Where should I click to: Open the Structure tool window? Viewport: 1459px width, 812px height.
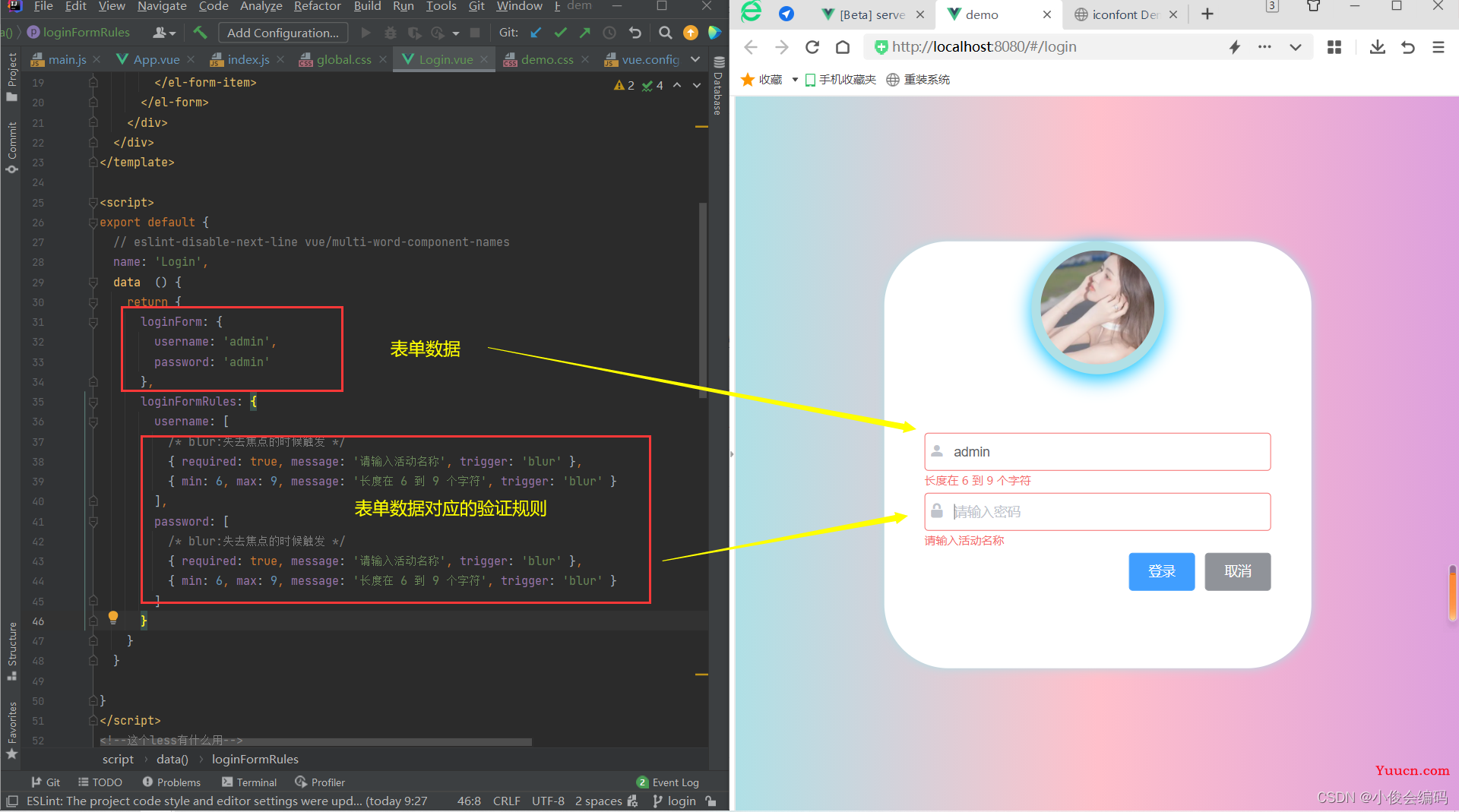point(11,651)
